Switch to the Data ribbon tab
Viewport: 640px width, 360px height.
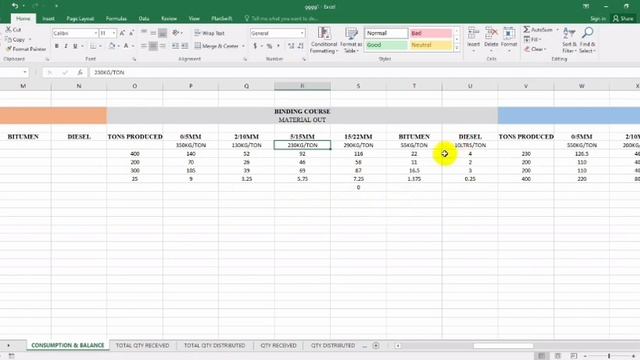pos(144,19)
